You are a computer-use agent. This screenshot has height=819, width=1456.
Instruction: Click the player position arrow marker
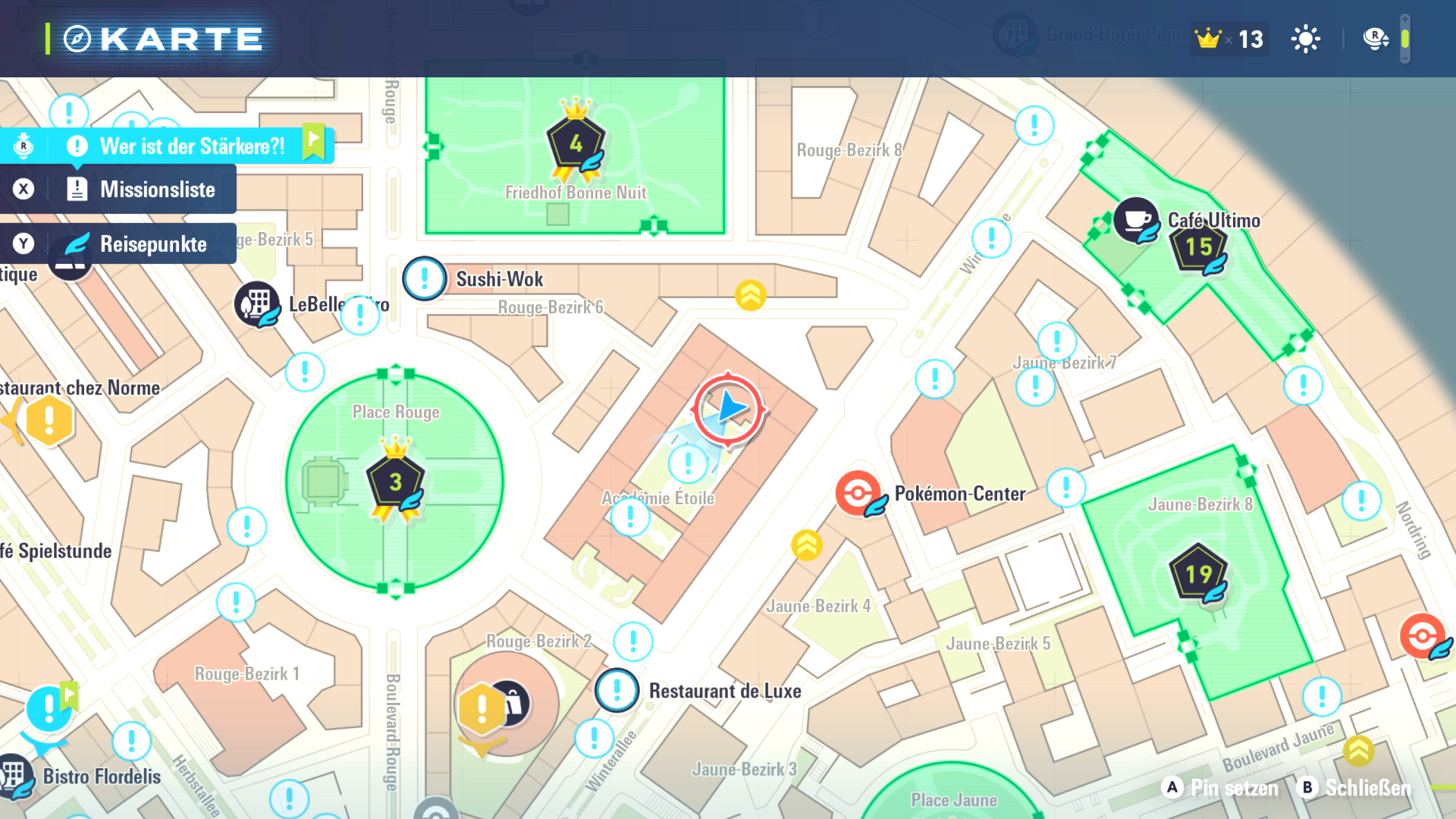[x=729, y=409]
